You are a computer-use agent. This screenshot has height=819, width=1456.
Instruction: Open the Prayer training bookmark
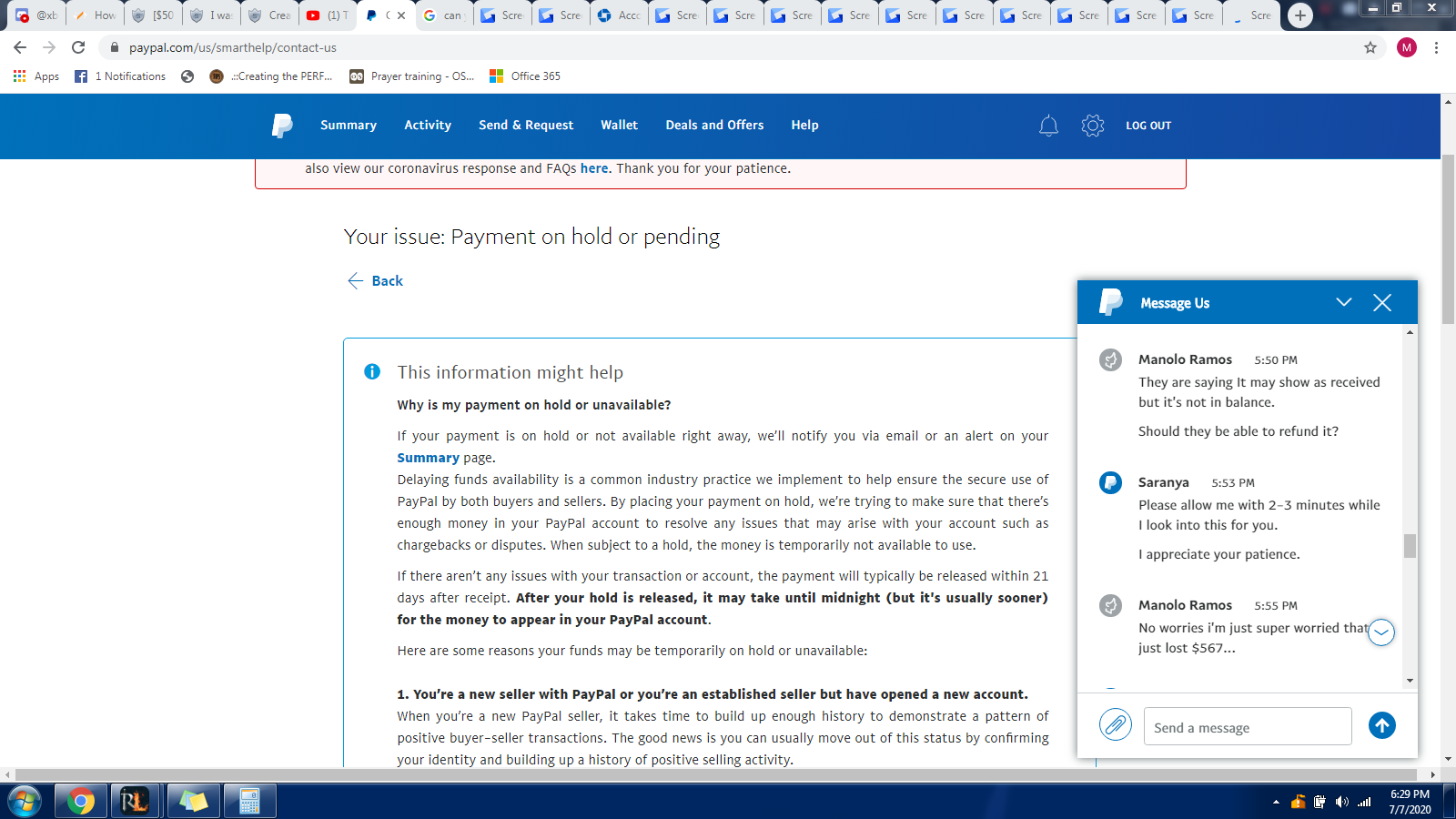[412, 76]
